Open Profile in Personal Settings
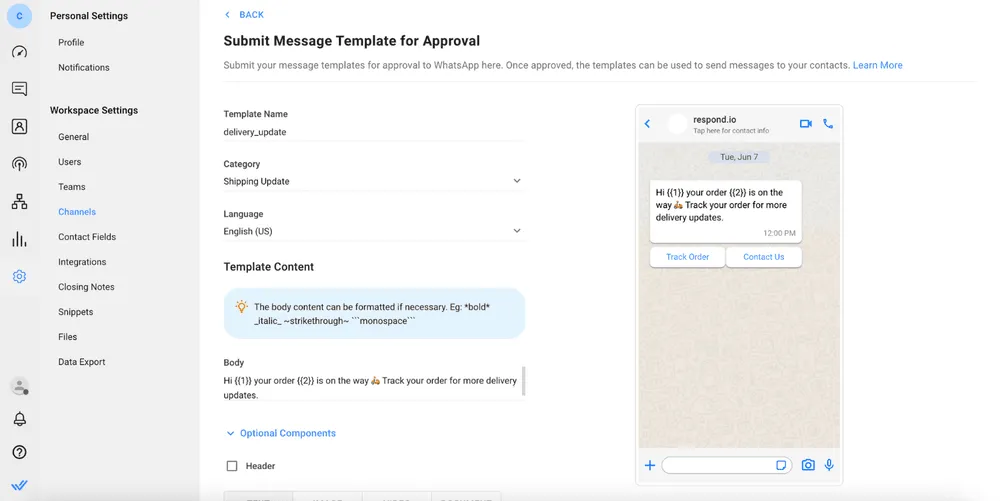 [x=71, y=42]
